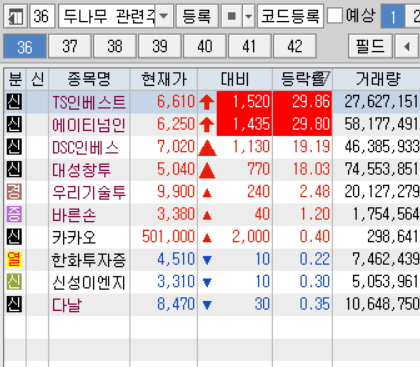Viewport: 420px width, 367px height.
Task: Select stock name 한화투자증
Action: tap(89, 260)
